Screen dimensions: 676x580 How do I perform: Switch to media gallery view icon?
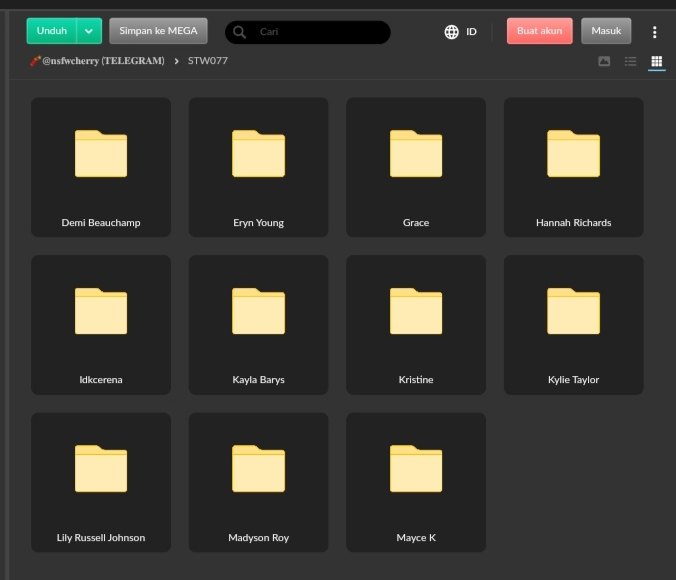(x=604, y=61)
